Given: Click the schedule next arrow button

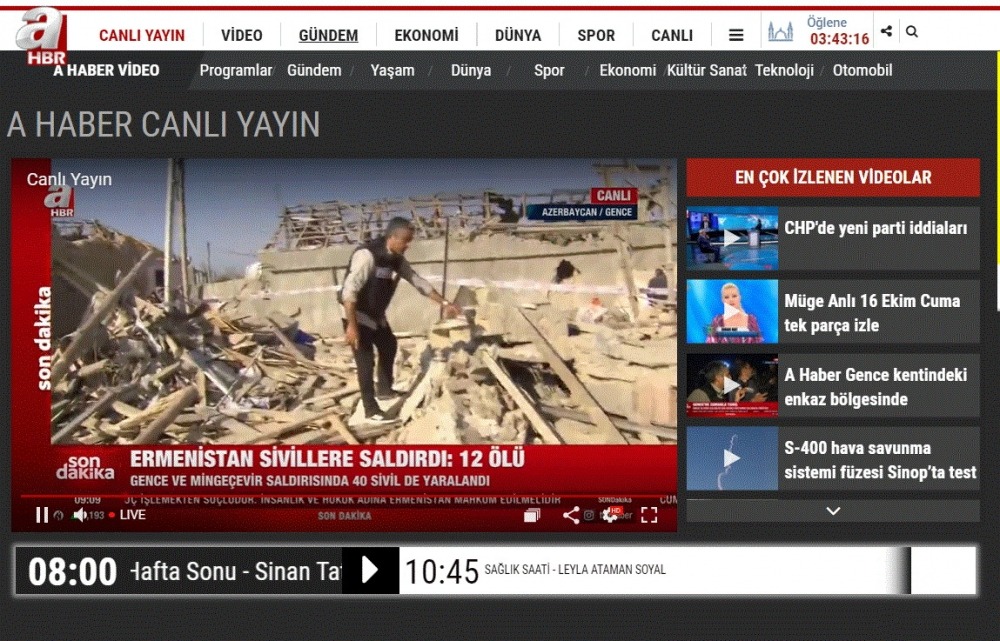Looking at the screenshot, I should point(370,570).
